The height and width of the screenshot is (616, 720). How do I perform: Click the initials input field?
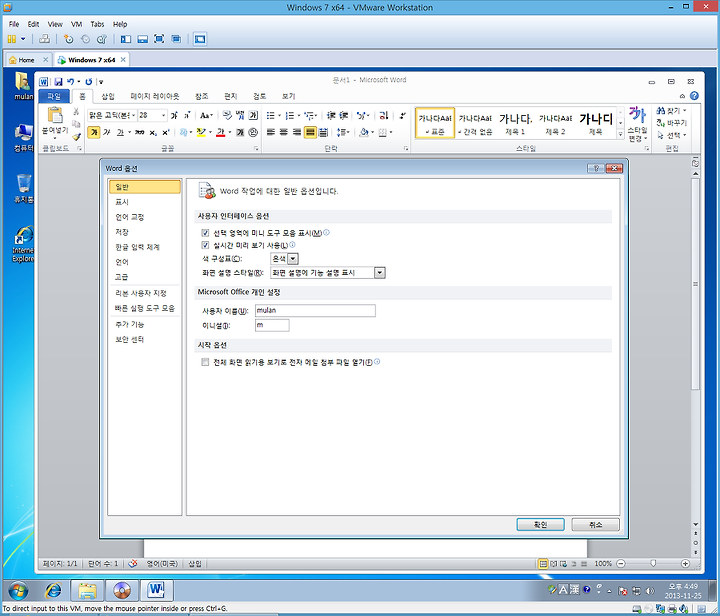coord(272,325)
